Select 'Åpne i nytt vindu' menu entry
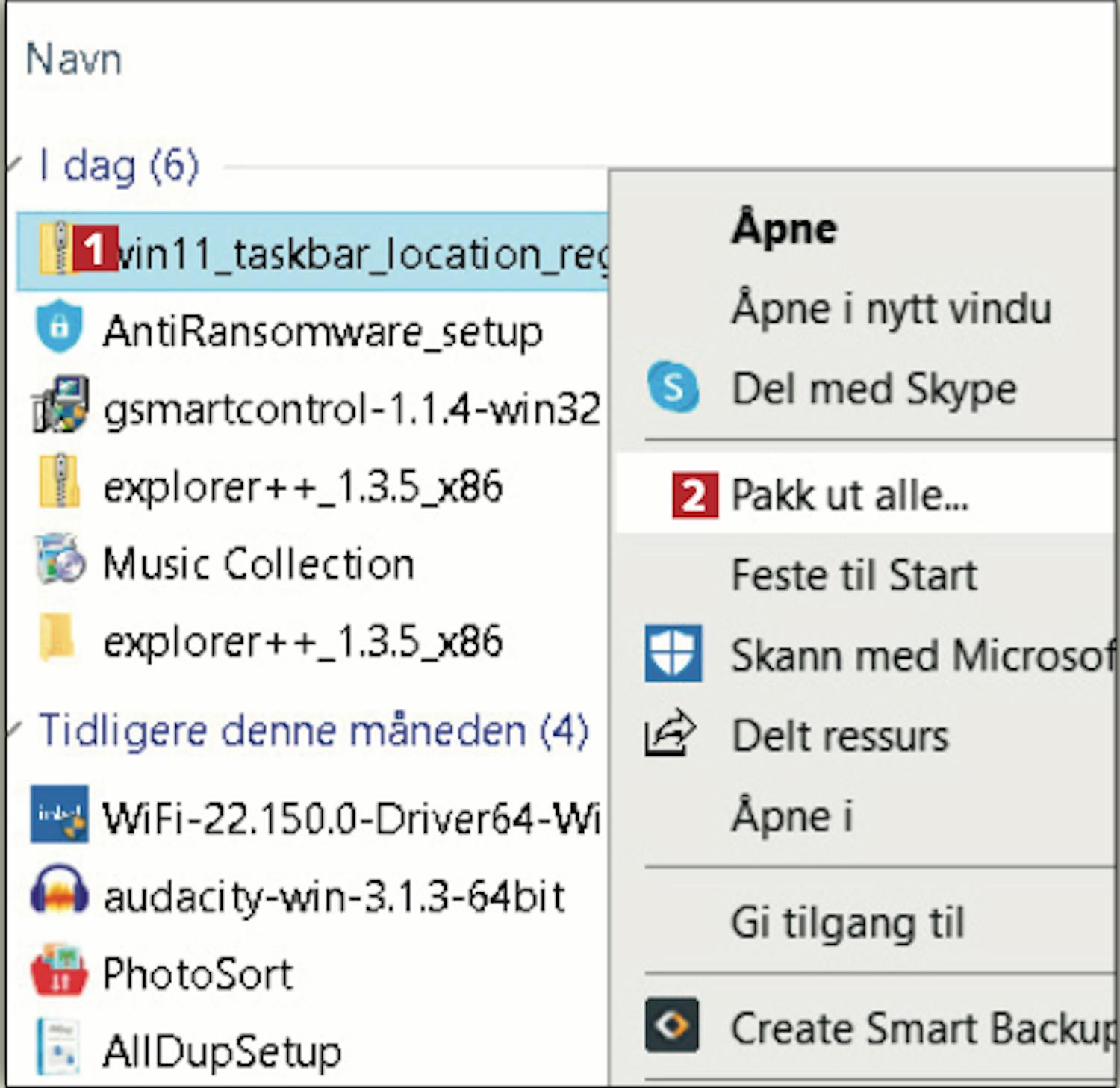This screenshot has width=1120, height=1088. (x=892, y=308)
